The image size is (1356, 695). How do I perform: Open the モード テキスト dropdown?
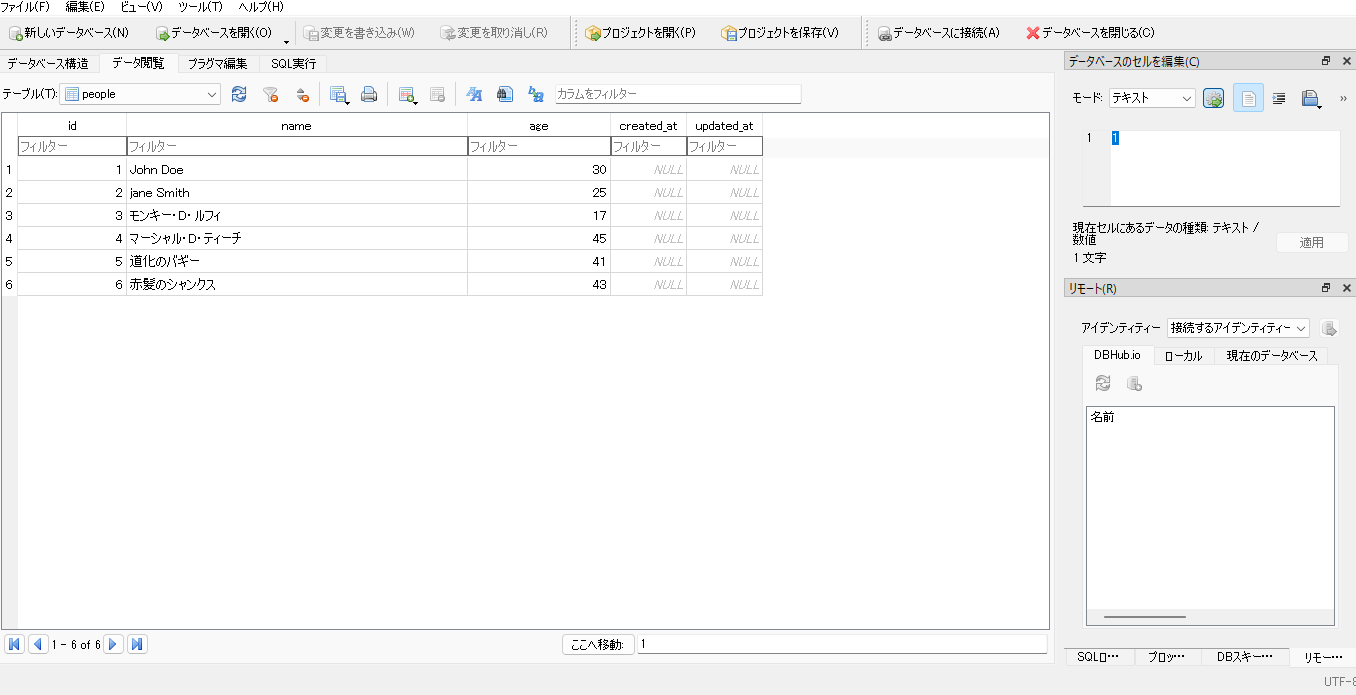(1153, 98)
